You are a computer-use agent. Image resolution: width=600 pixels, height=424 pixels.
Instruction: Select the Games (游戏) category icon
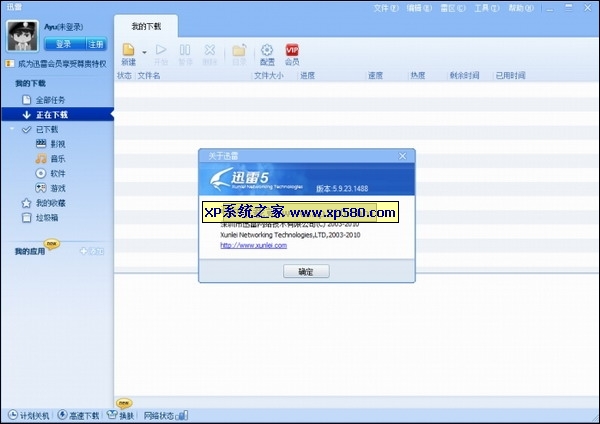[x=42, y=188]
